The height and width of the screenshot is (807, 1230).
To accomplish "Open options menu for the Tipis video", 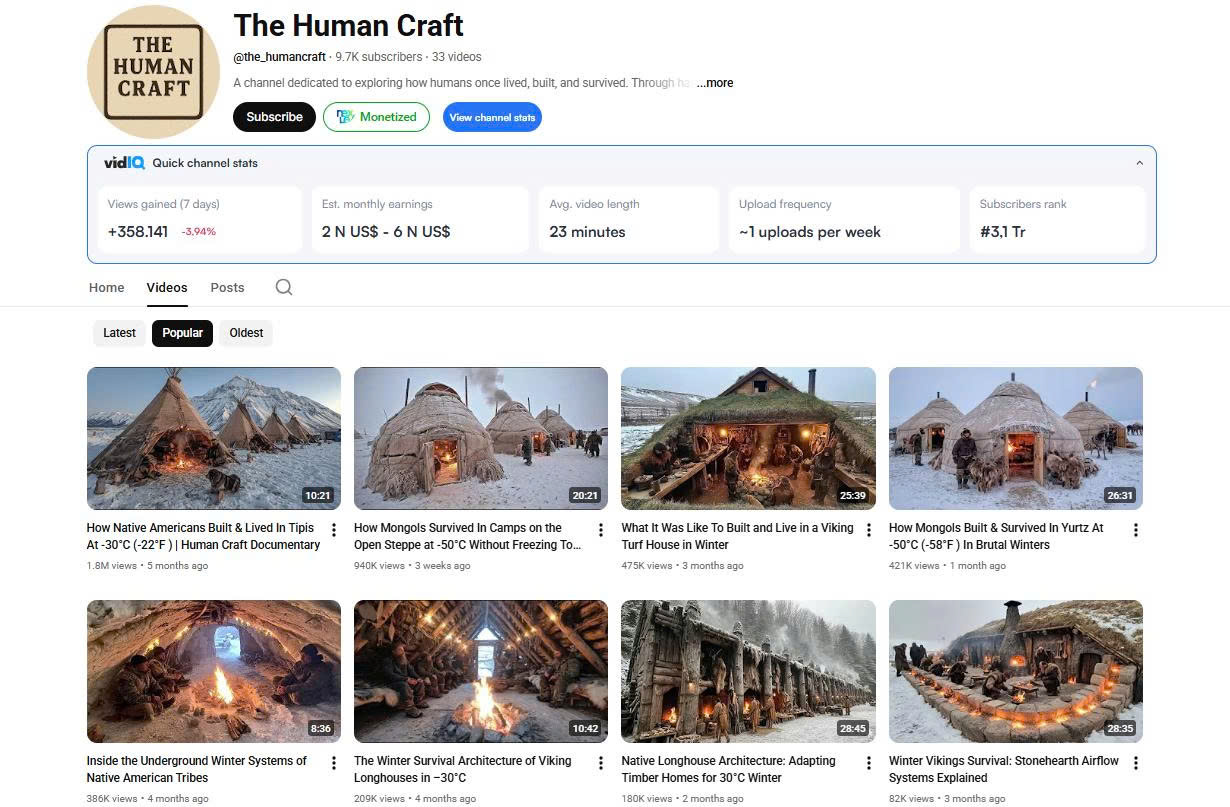I will tap(334, 530).
